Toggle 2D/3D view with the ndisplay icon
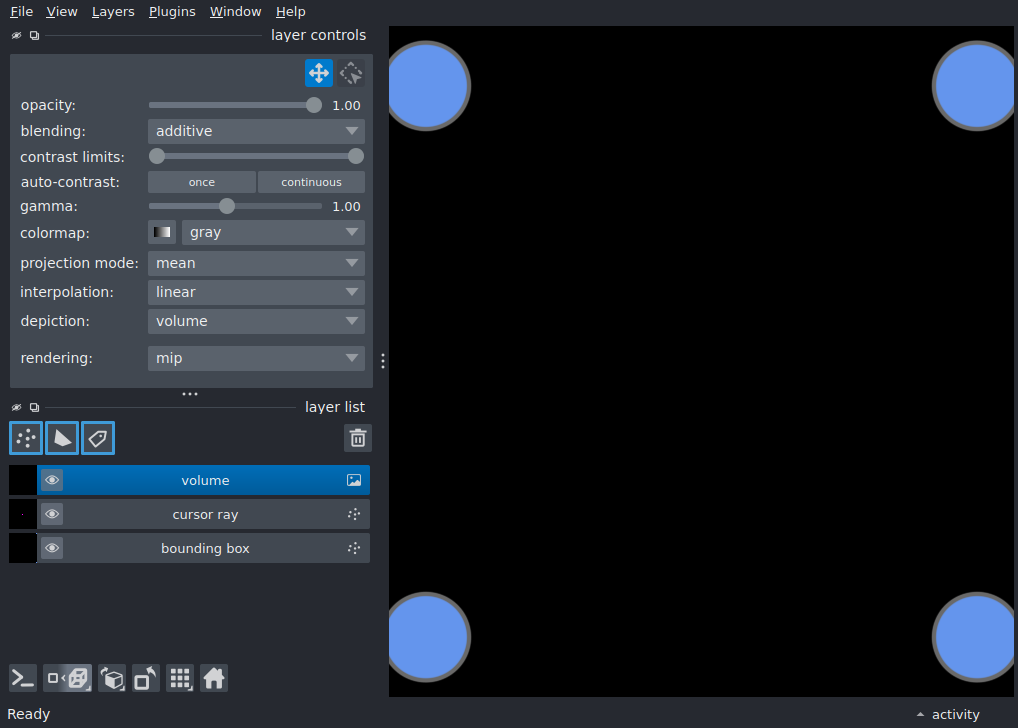Screen dimensions: 1018x728 click(x=68, y=679)
